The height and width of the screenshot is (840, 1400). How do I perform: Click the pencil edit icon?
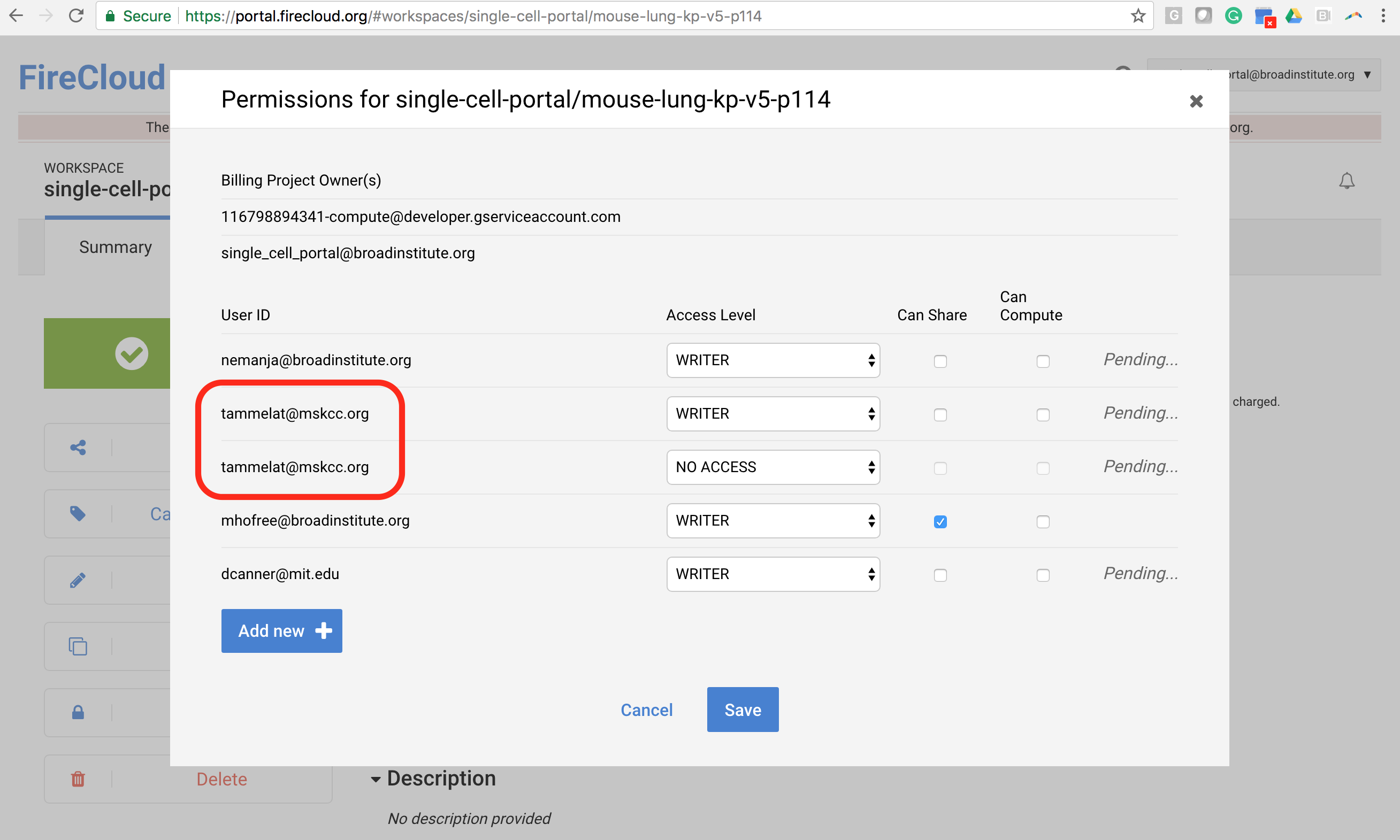coord(78,580)
